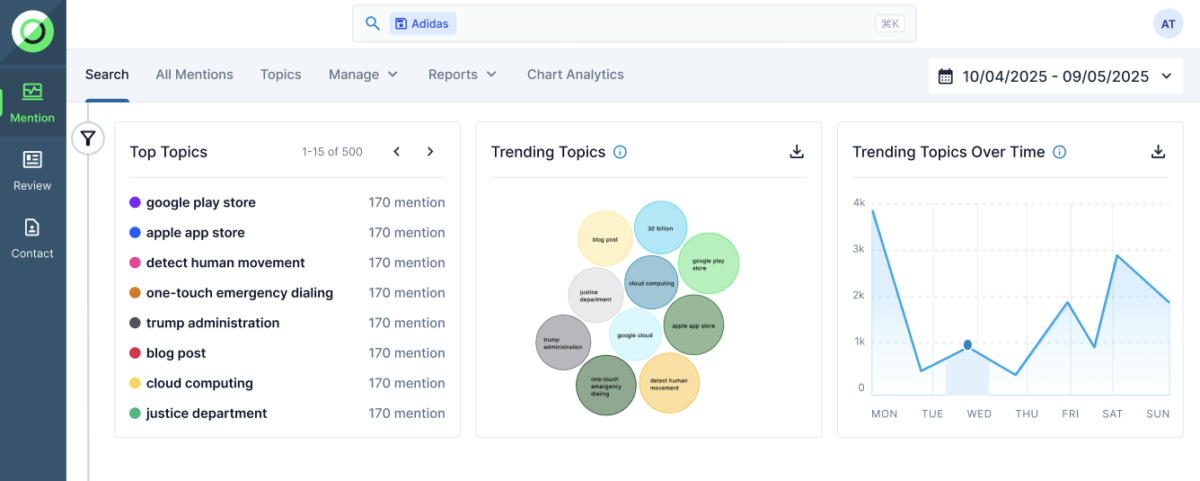
Task: Switch to the Search tab
Action: 107,74
